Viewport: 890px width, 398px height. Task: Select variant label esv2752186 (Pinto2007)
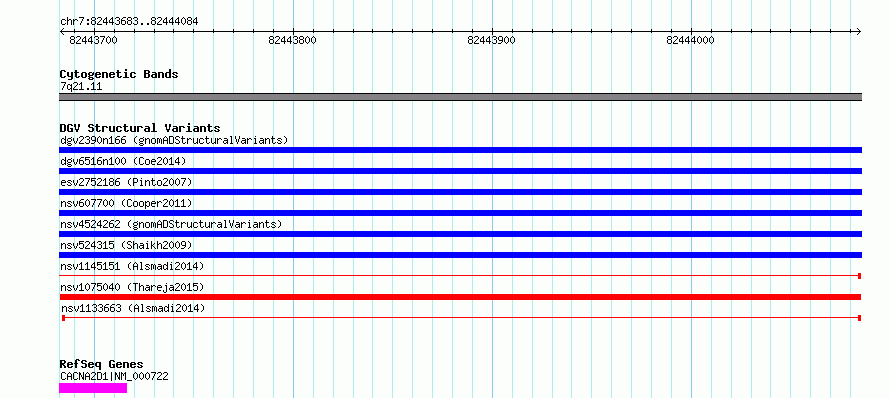coord(126,182)
